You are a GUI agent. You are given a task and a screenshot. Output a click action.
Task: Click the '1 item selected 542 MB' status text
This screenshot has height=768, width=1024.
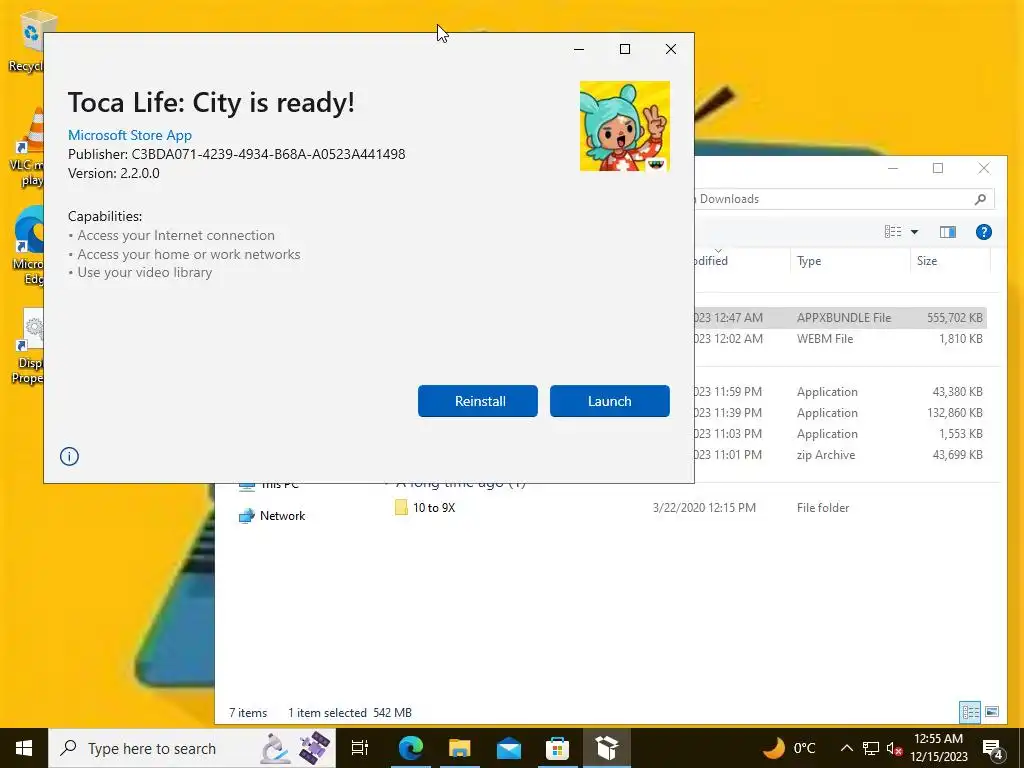tap(349, 712)
